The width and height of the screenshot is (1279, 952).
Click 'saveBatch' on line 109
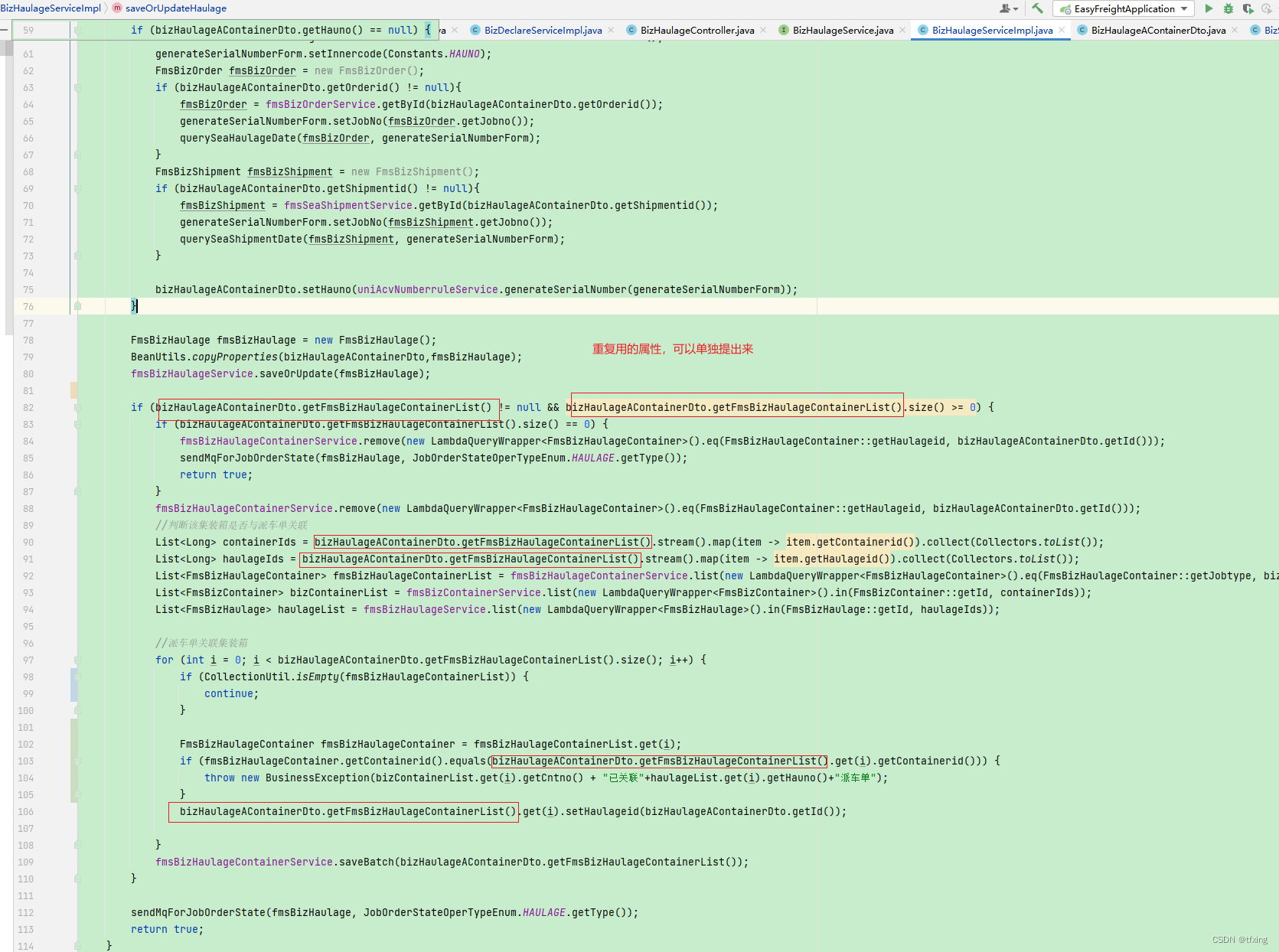[x=367, y=862]
